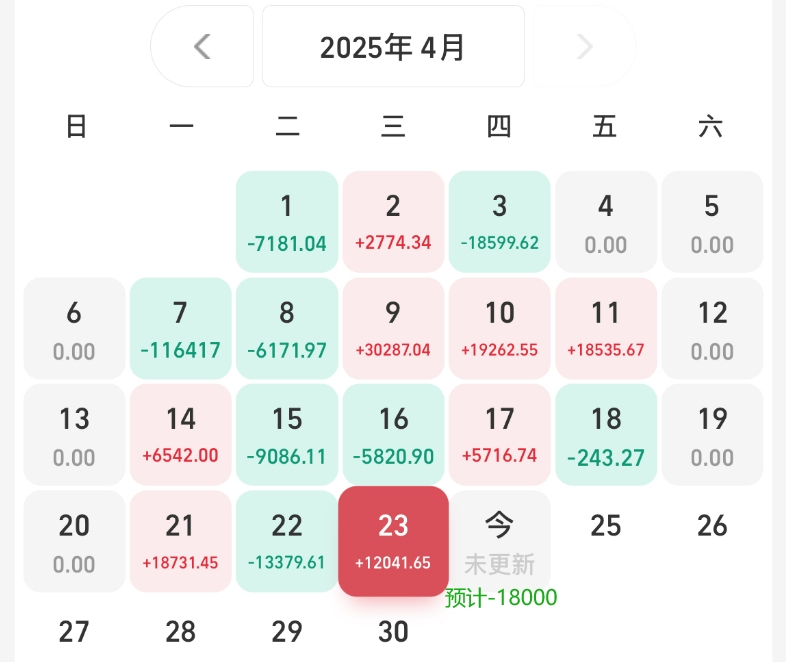Select April 3 showing -18599.62
The image size is (786, 662).
point(499,222)
